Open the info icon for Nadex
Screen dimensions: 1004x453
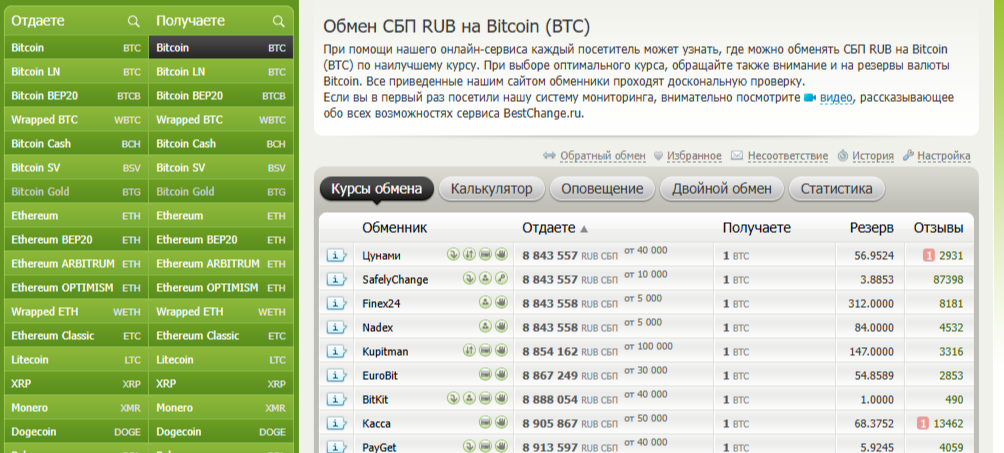pyautogui.click(x=336, y=327)
